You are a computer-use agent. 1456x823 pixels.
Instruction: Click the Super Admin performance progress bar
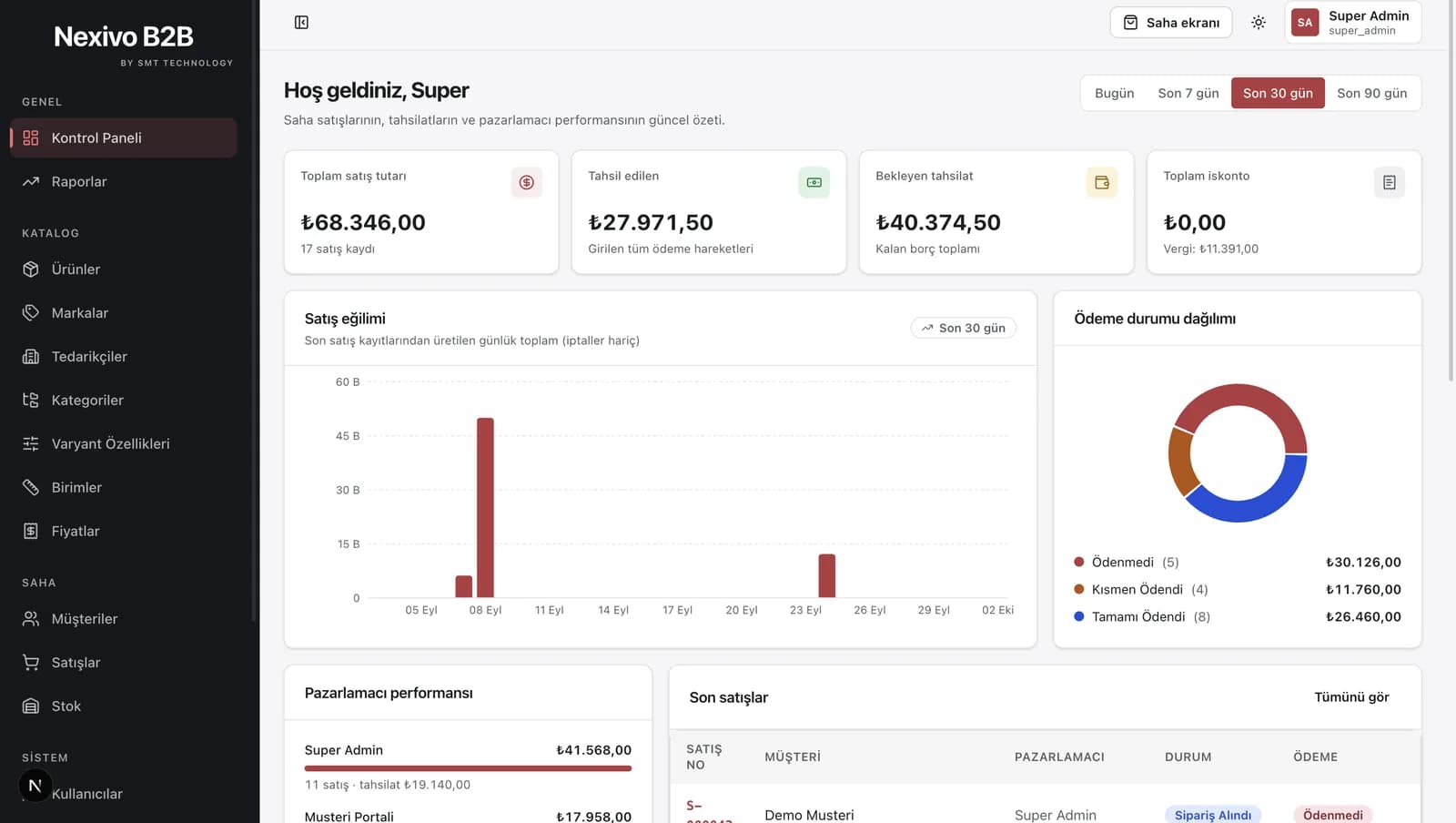point(468,768)
